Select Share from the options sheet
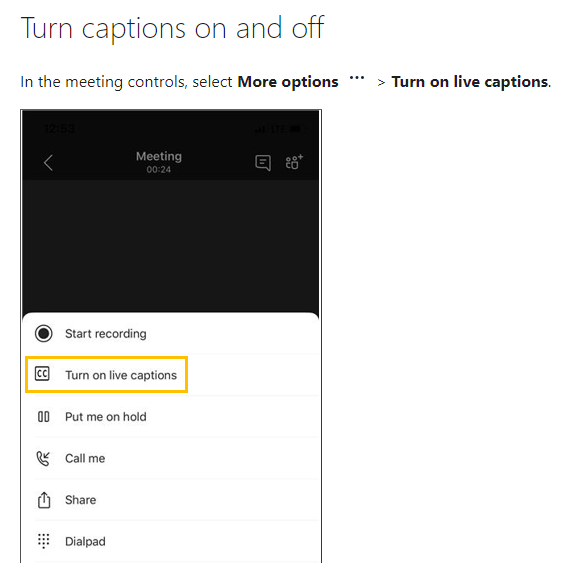Viewport: 581px width, 563px height. [x=81, y=500]
